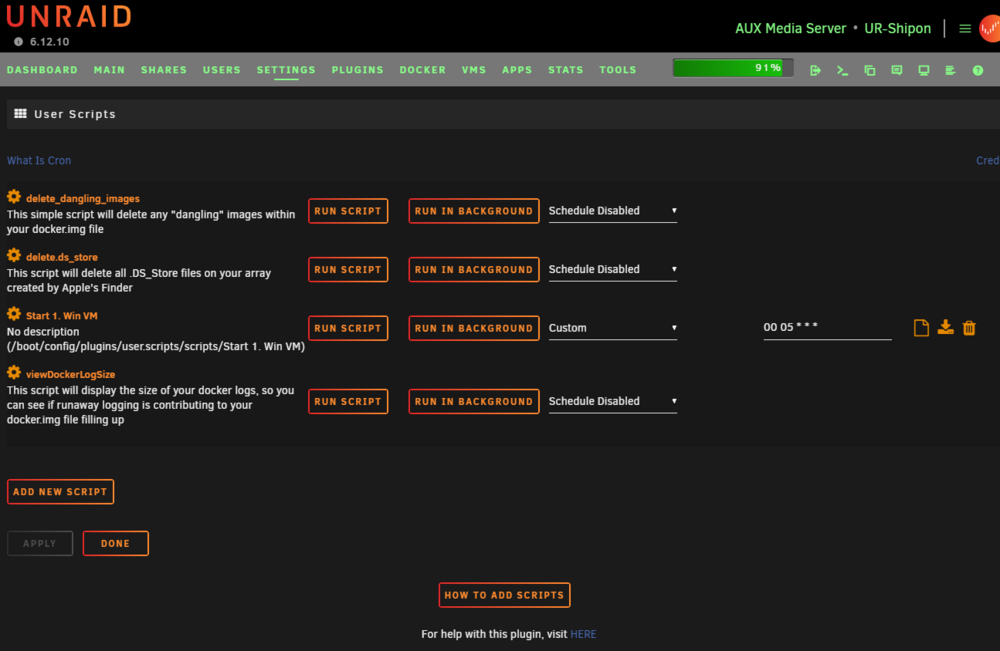Switch to the Shares tab
The height and width of the screenshot is (651, 1000).
coord(164,70)
